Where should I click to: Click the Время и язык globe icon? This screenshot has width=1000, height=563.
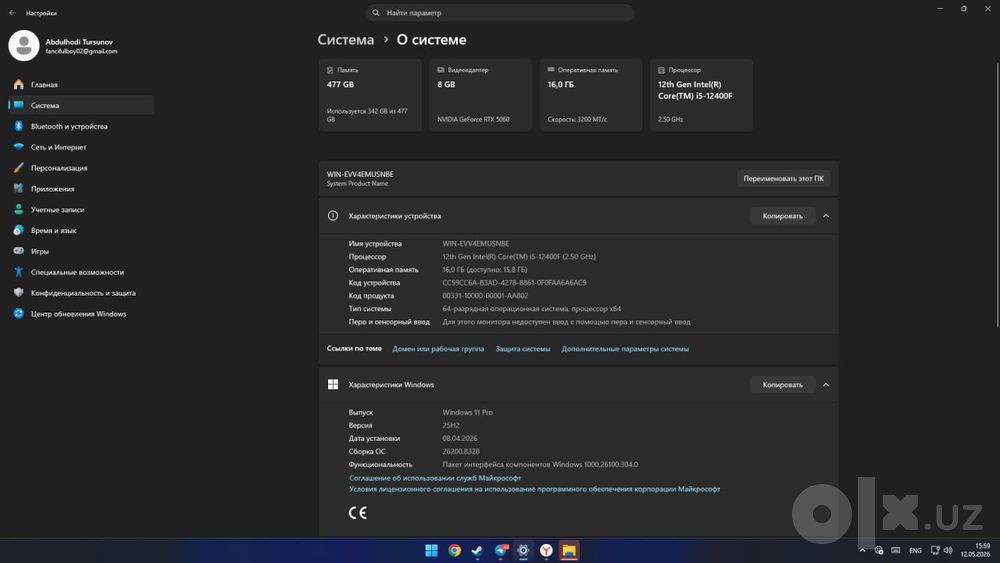point(18,230)
